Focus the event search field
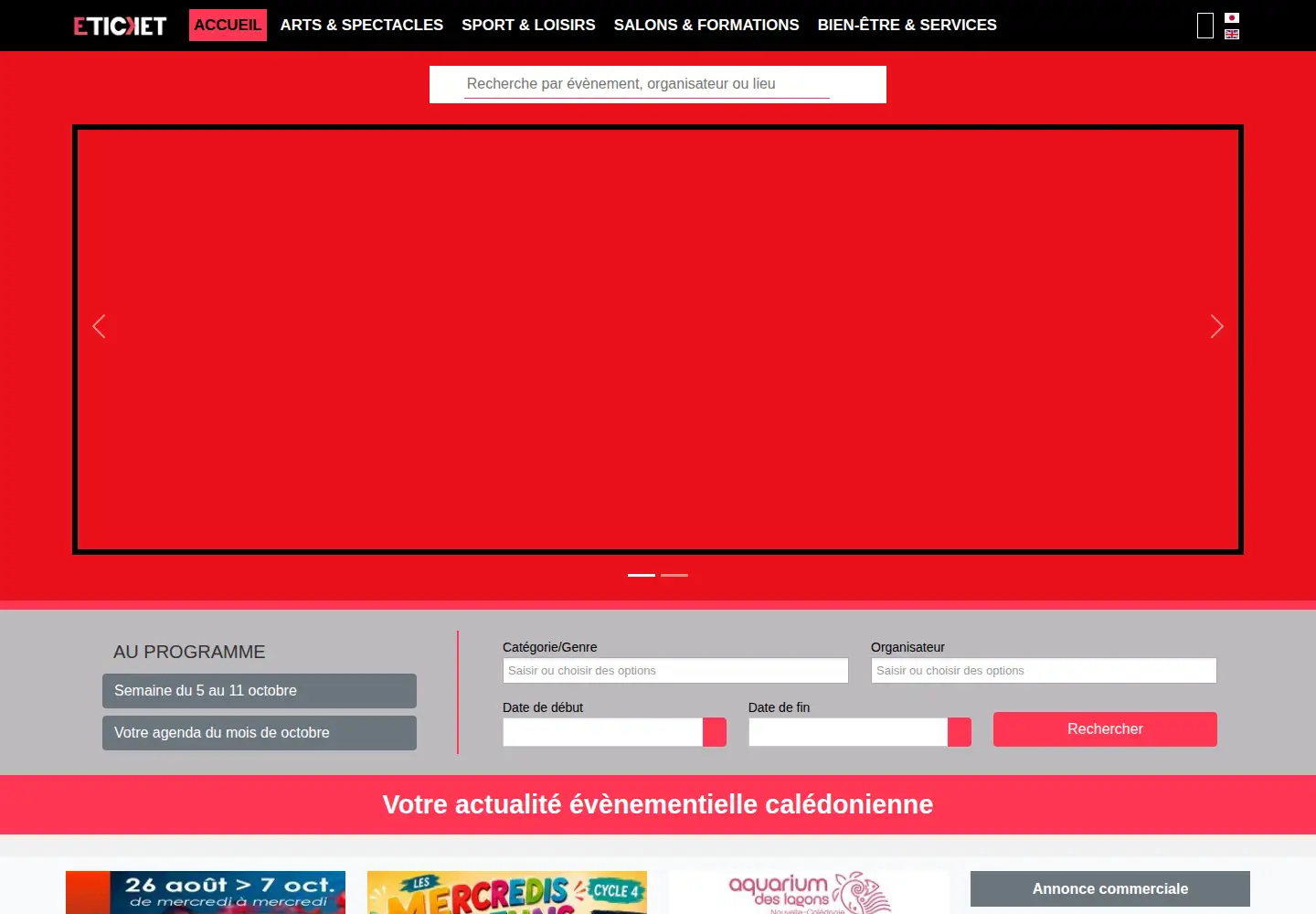 [647, 84]
